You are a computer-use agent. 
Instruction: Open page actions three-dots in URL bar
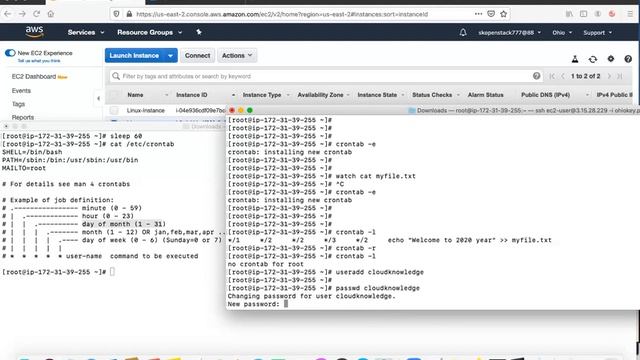coord(478,14)
